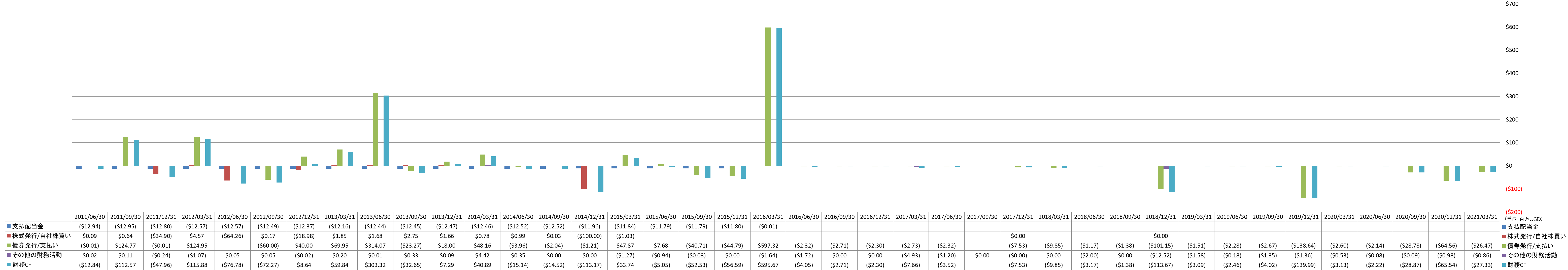Click the ($60.00) cell for 2012/09/30

[x=269, y=246]
